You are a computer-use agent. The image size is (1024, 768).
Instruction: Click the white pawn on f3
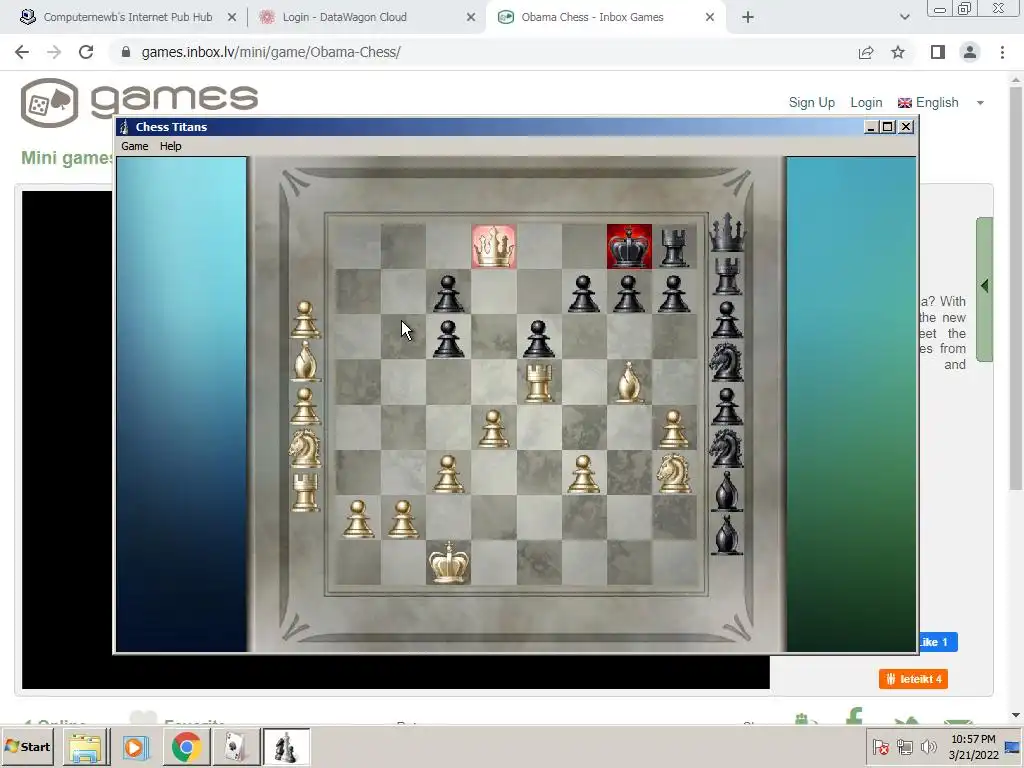click(x=584, y=473)
